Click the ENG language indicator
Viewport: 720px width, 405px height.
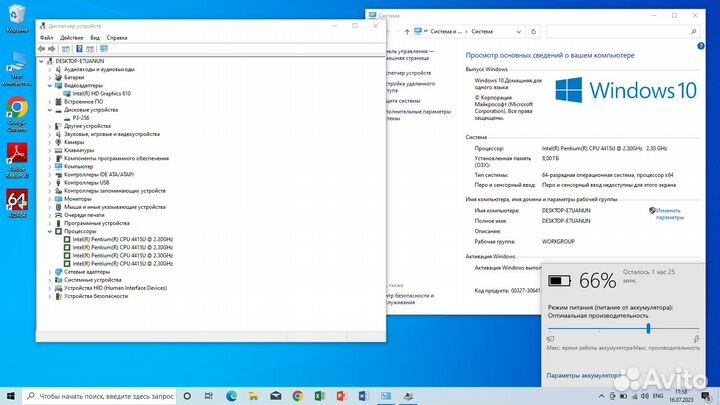point(658,396)
